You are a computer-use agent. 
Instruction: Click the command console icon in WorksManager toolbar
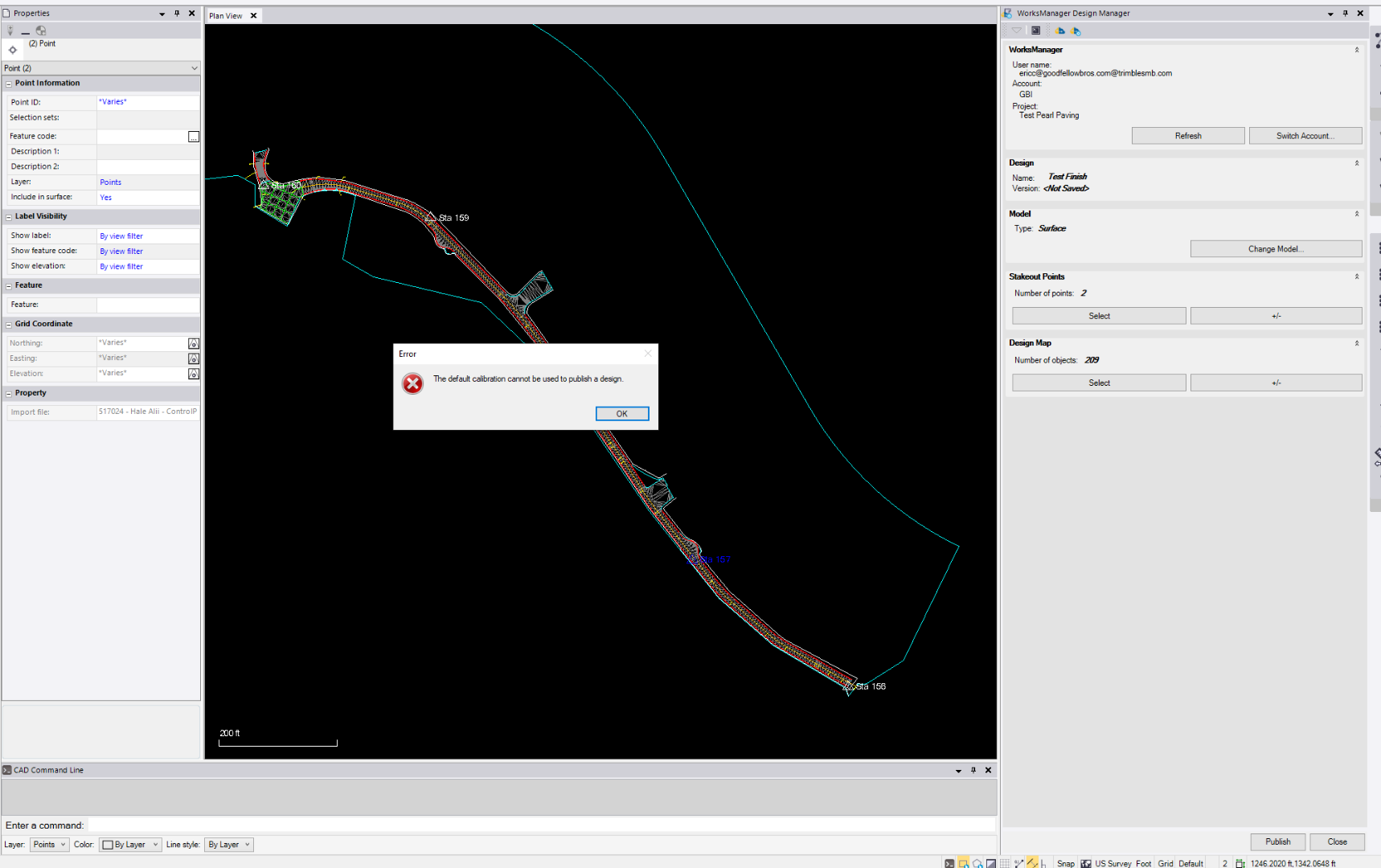pyautogui.click(x=1036, y=31)
